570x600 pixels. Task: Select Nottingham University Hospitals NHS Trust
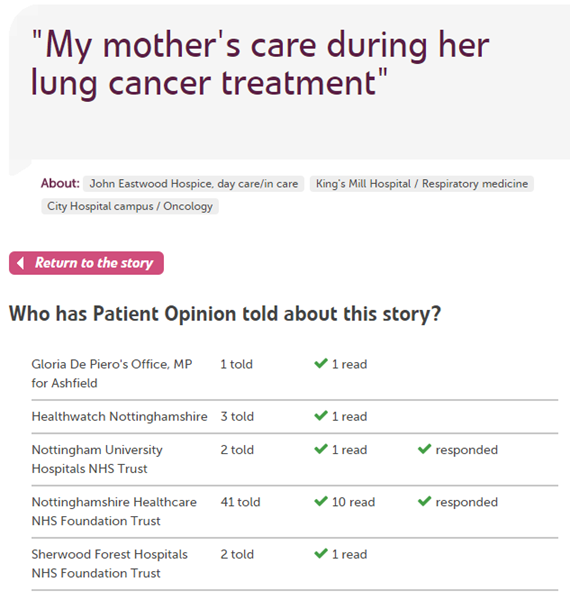(97, 459)
